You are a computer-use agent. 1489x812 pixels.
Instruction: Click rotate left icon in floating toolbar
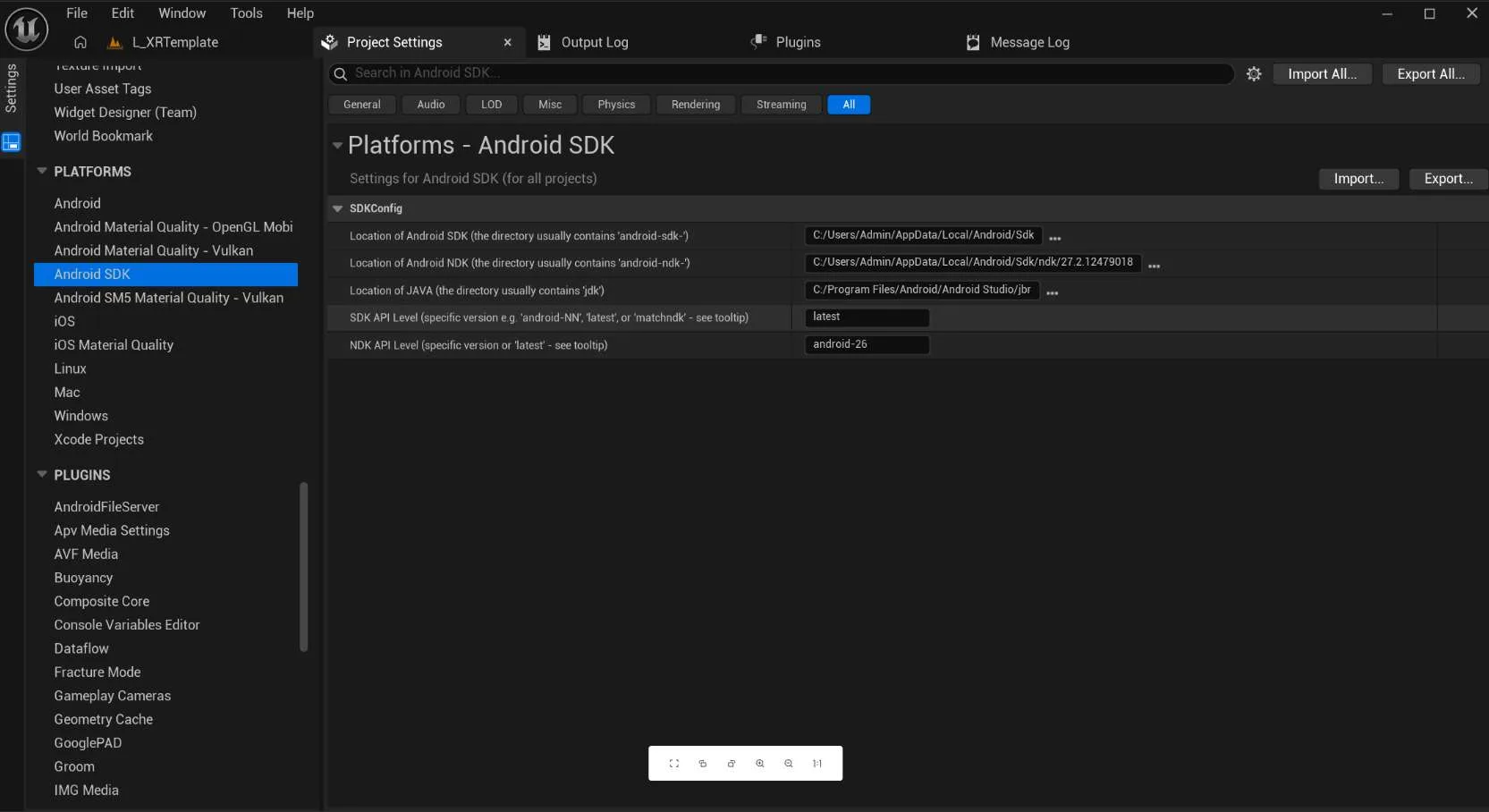[x=703, y=764]
